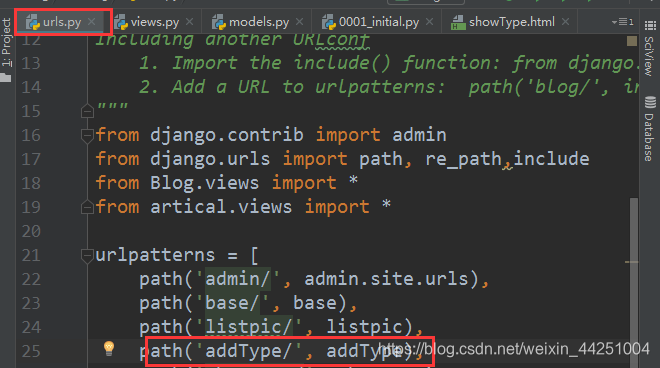Close the urls.py tab
This screenshot has height=368, width=660.
[91, 21]
